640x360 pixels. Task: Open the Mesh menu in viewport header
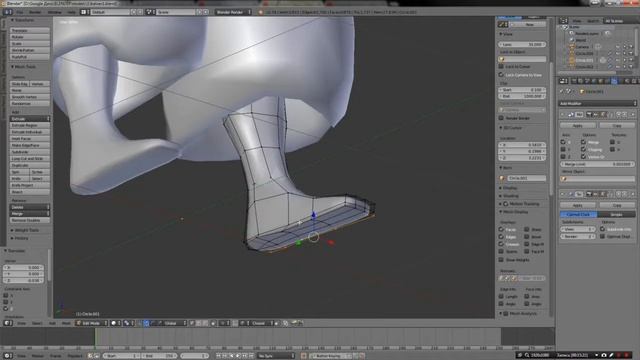point(66,323)
